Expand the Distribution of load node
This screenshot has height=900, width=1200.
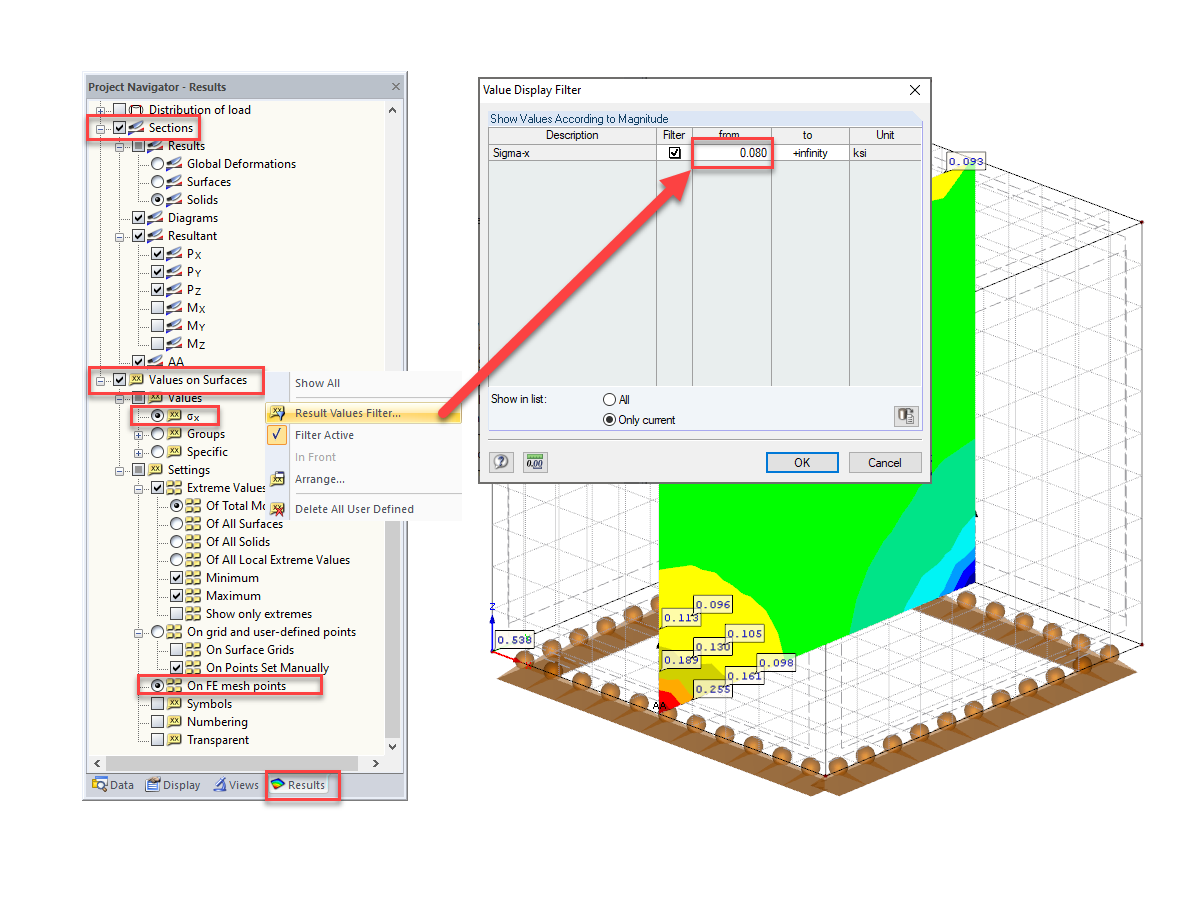(x=100, y=110)
